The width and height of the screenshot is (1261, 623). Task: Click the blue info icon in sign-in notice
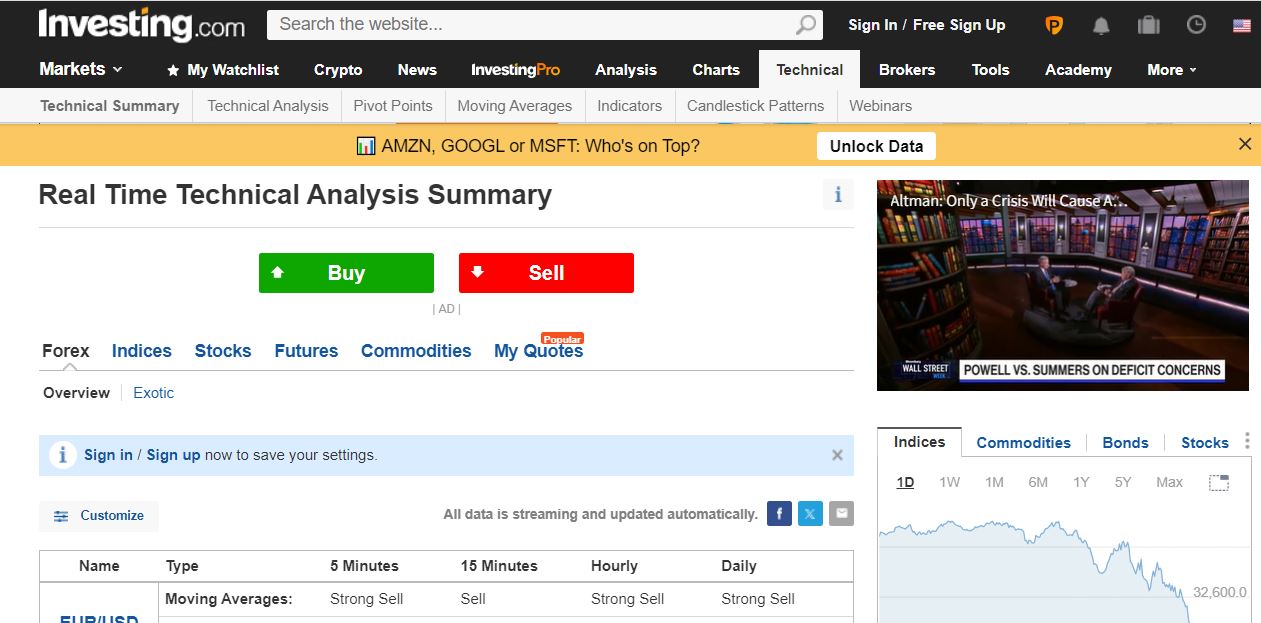(x=62, y=455)
